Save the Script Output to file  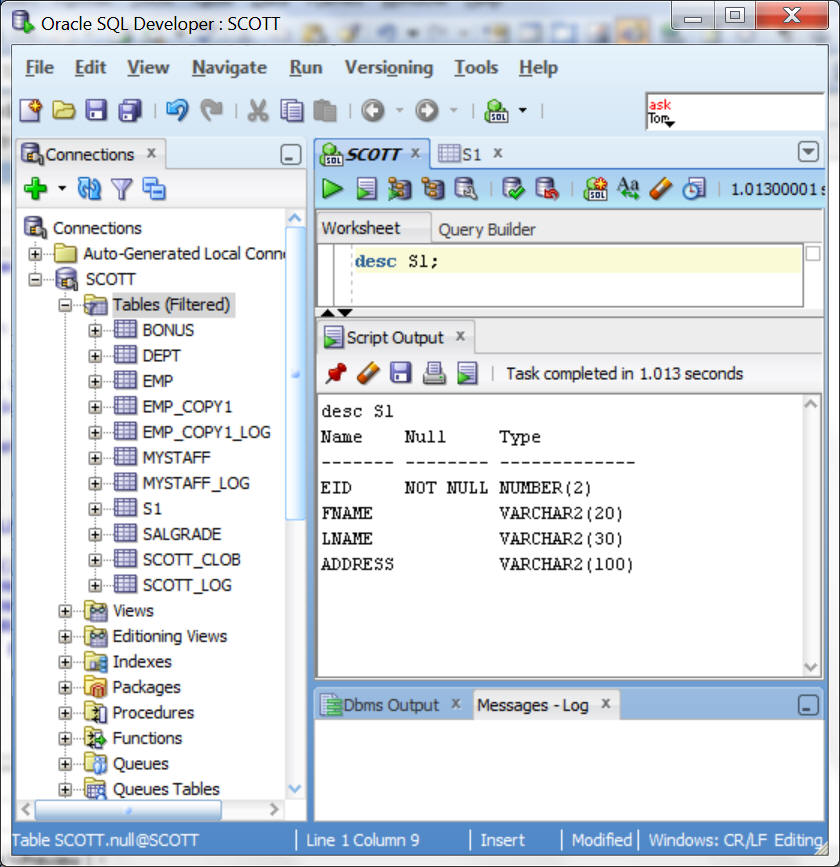[x=401, y=373]
